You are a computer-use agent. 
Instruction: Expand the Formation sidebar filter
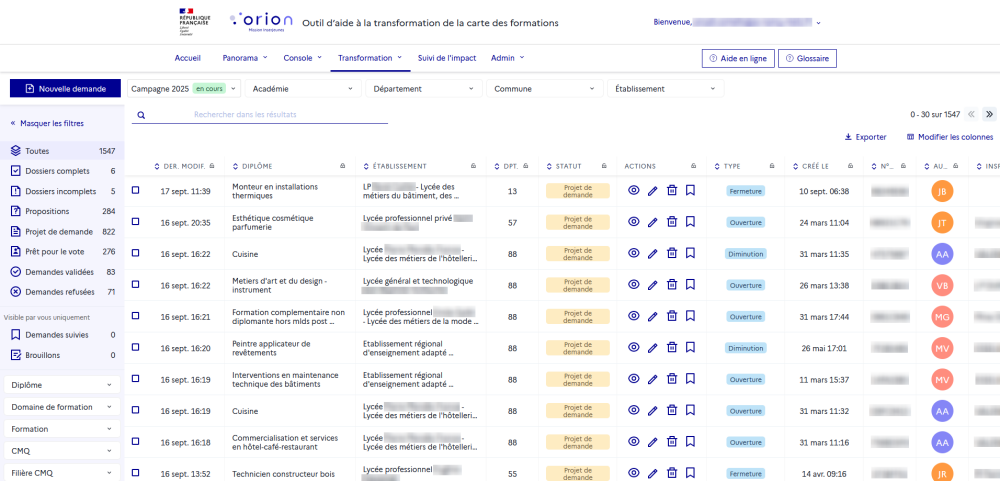coord(62,429)
